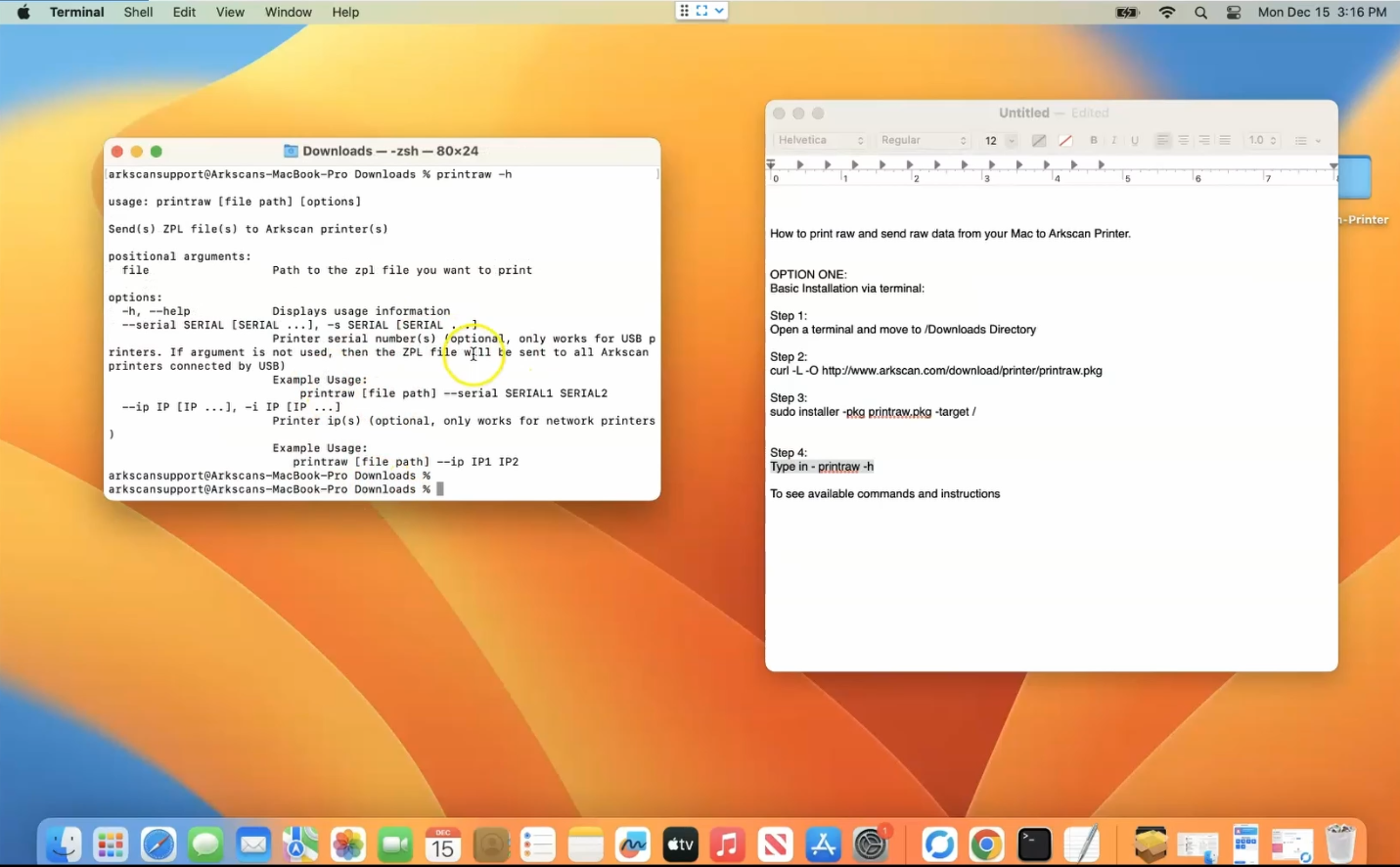Open the Shell menu
The width and height of the screenshot is (1400, 867).
coord(138,12)
